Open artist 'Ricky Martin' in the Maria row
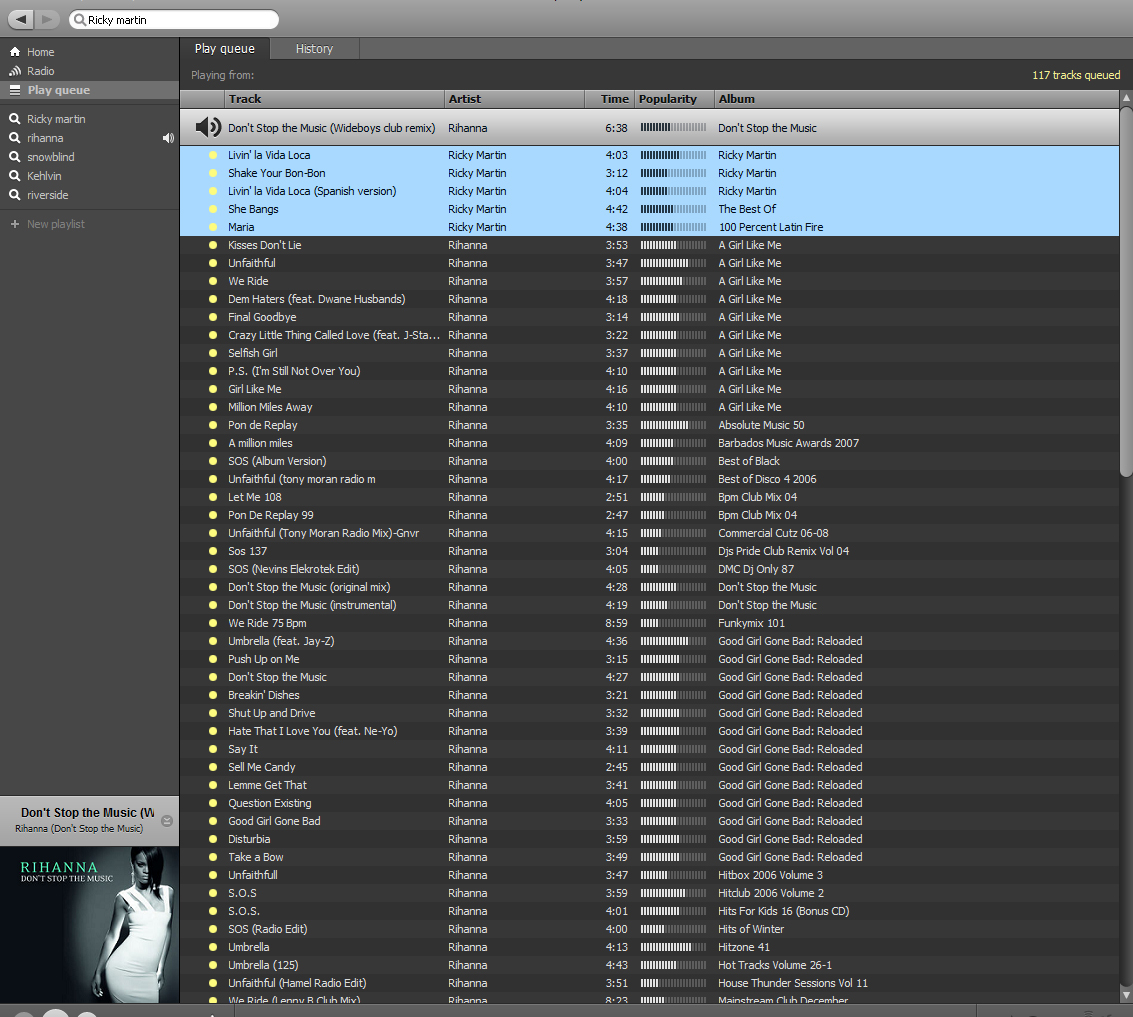Screen dimensions: 1133x1017 pos(477,227)
